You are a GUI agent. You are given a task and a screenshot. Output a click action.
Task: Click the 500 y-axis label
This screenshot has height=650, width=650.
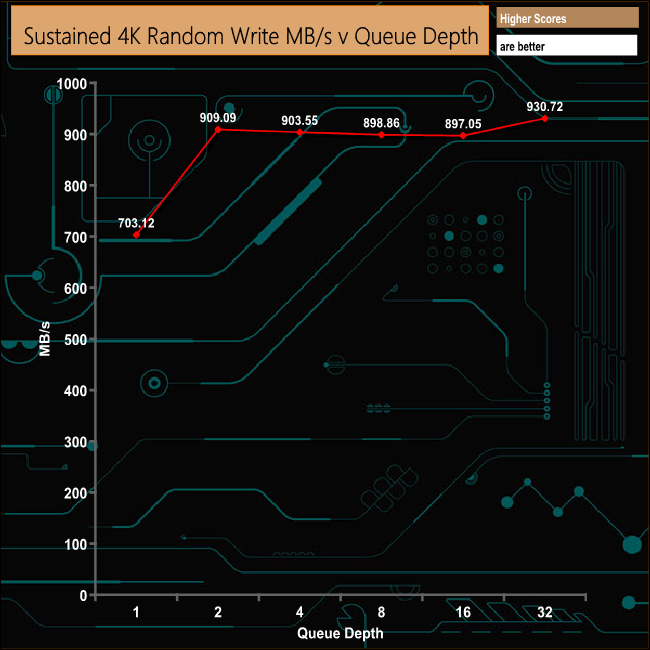75,340
